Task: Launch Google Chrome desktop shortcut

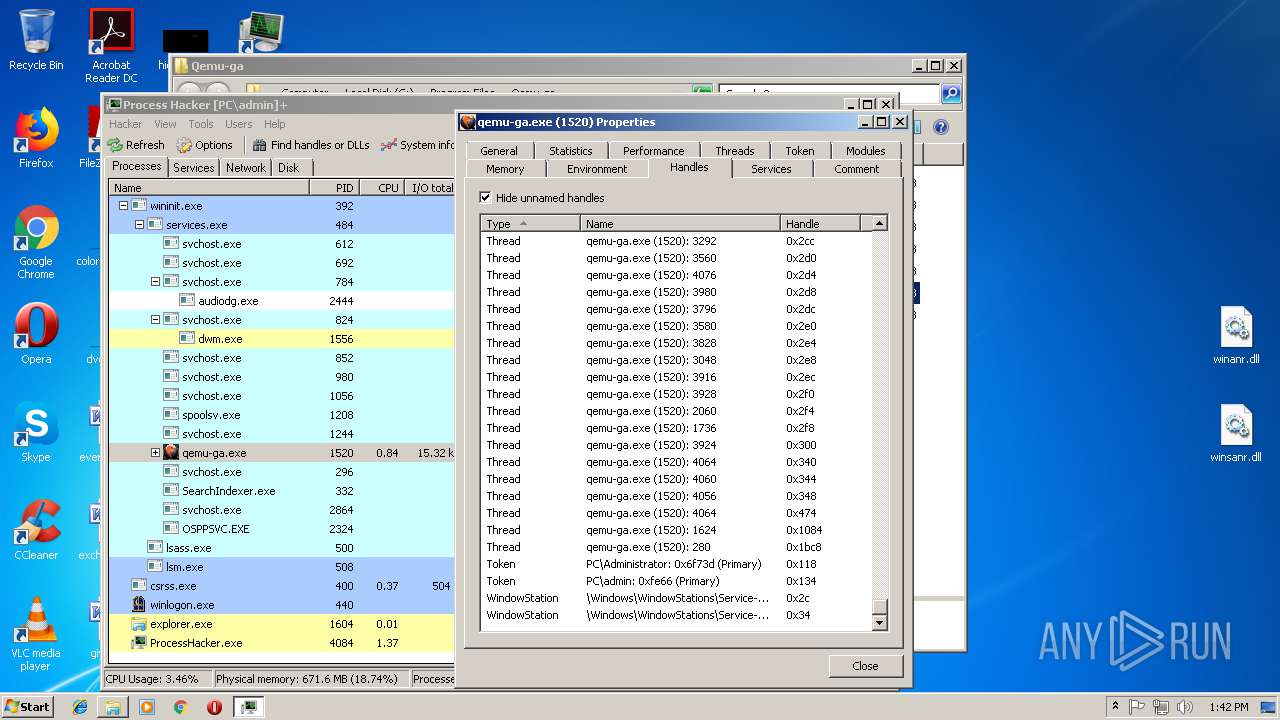Action: pos(36,243)
